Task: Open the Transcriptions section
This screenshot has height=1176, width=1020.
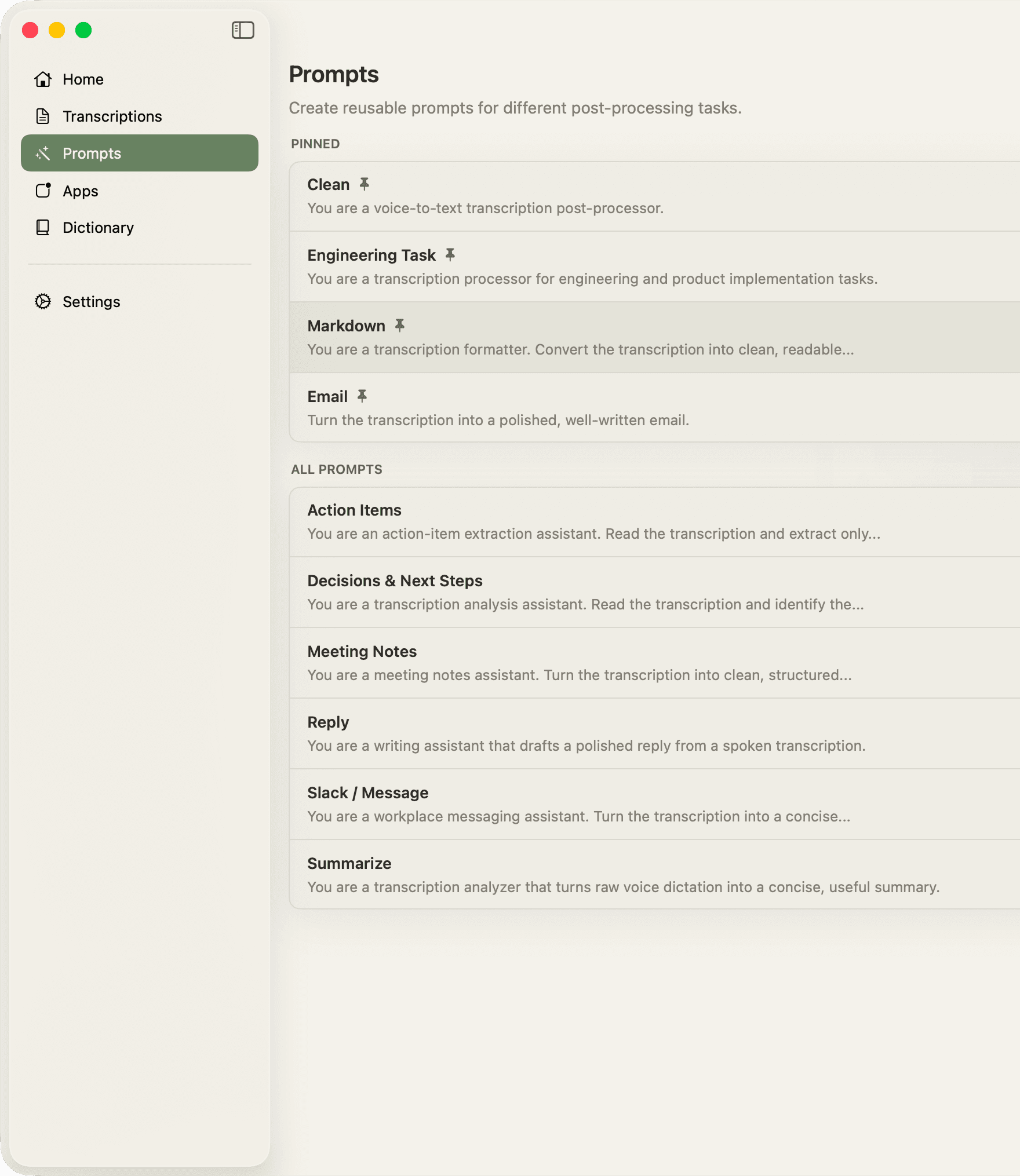Action: coord(112,116)
